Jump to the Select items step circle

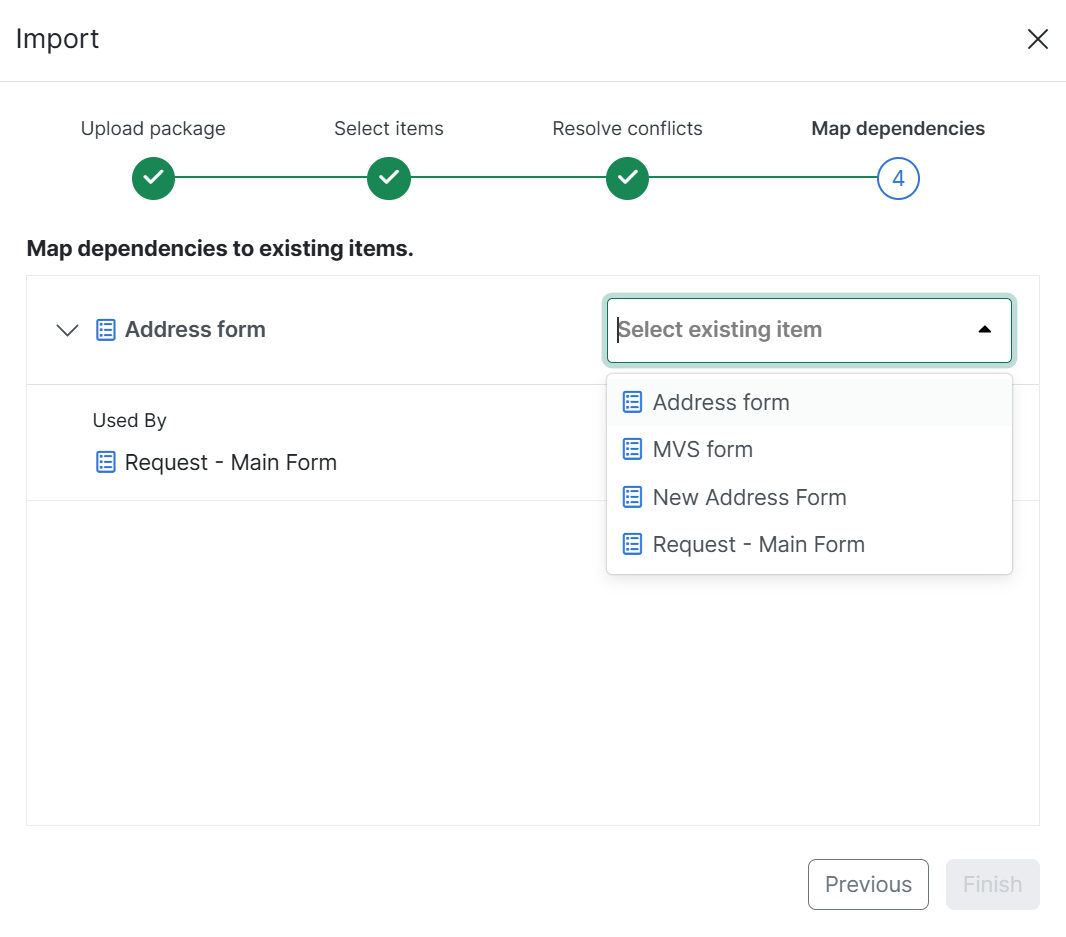click(389, 178)
